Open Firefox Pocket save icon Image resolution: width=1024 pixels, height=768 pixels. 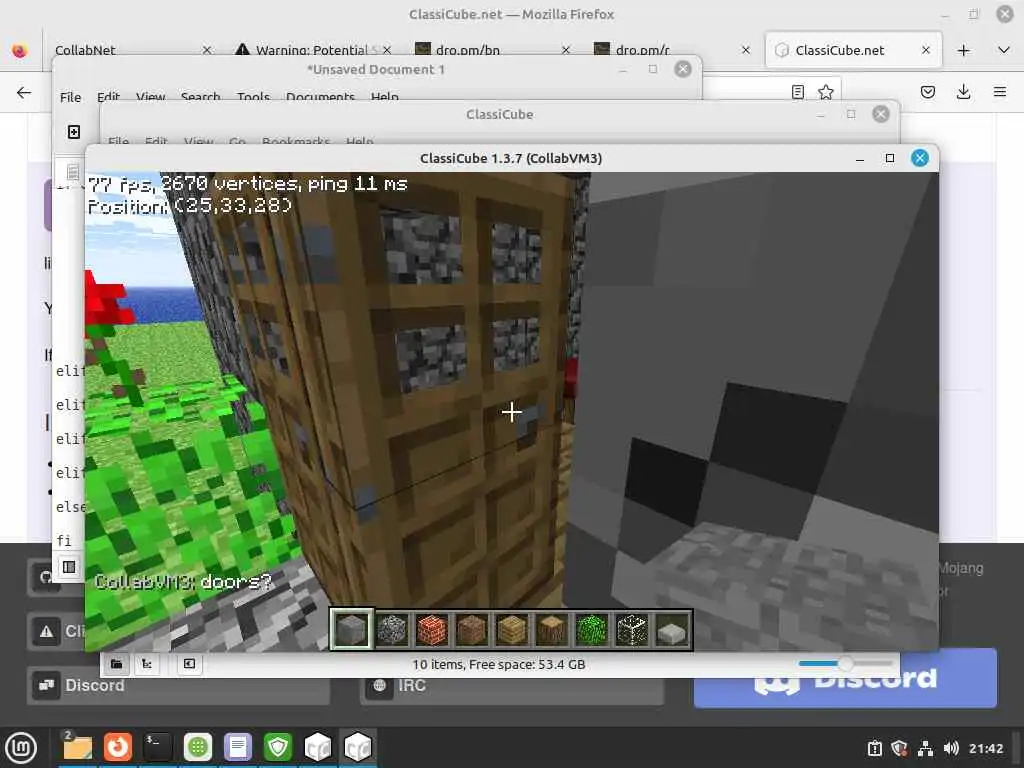pos(927,92)
